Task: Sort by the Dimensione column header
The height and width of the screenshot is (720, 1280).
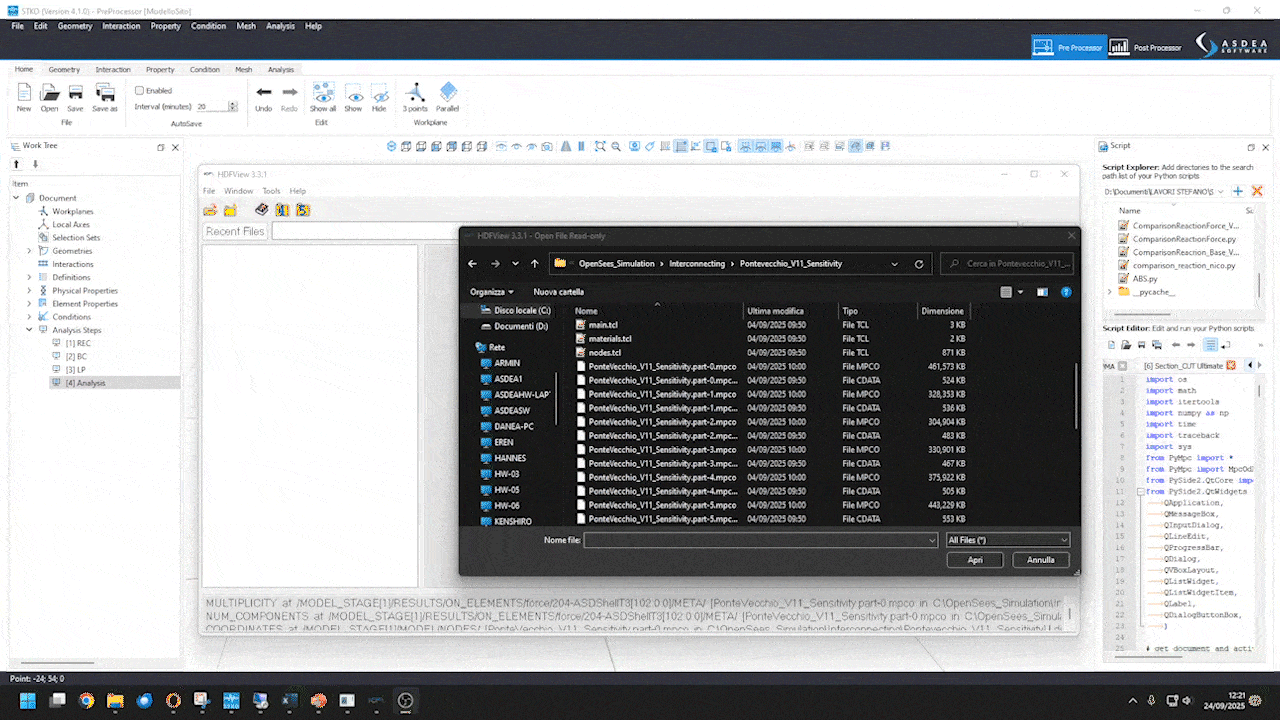Action: point(944,311)
